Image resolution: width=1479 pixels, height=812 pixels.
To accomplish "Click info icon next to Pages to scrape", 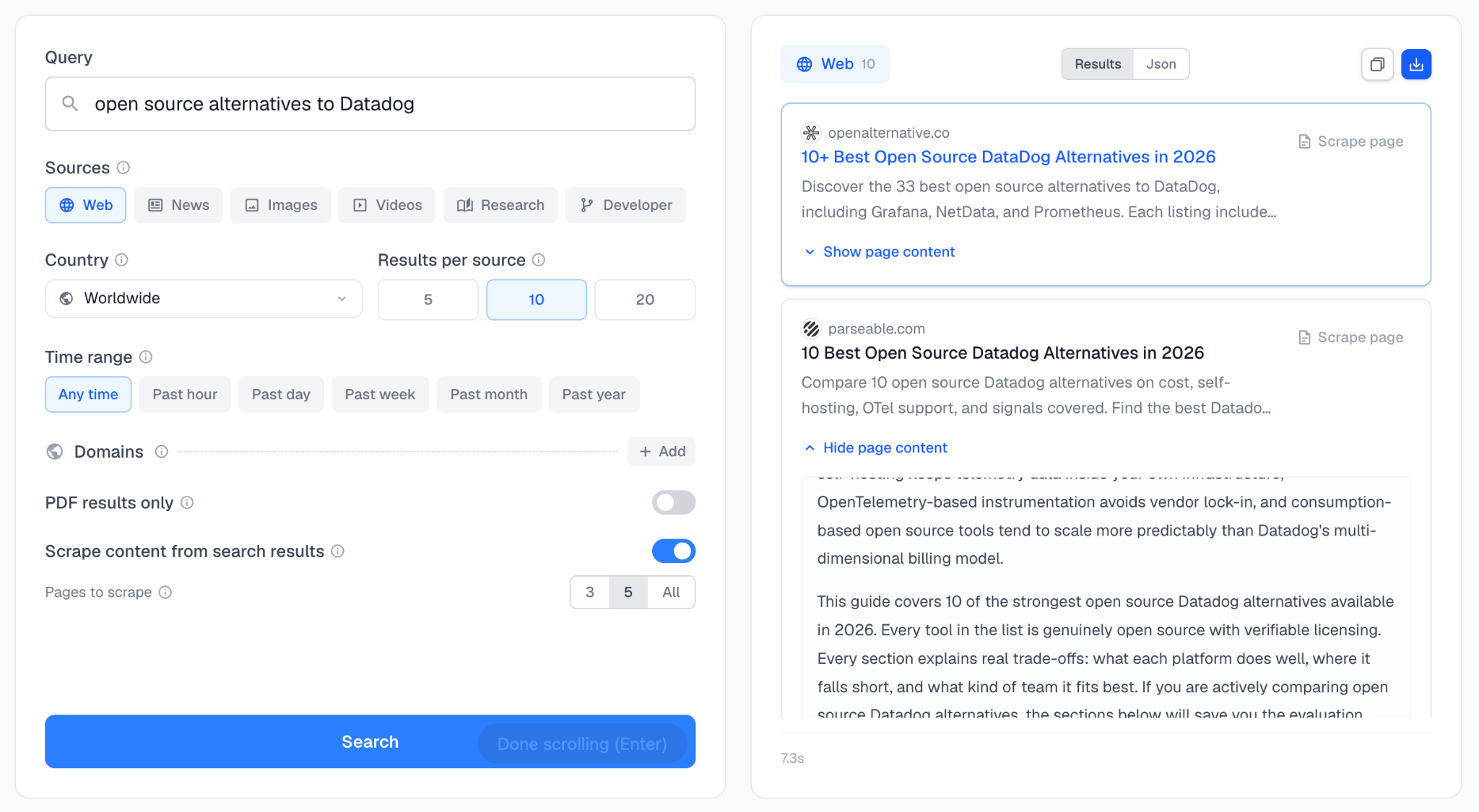I will pos(165,592).
